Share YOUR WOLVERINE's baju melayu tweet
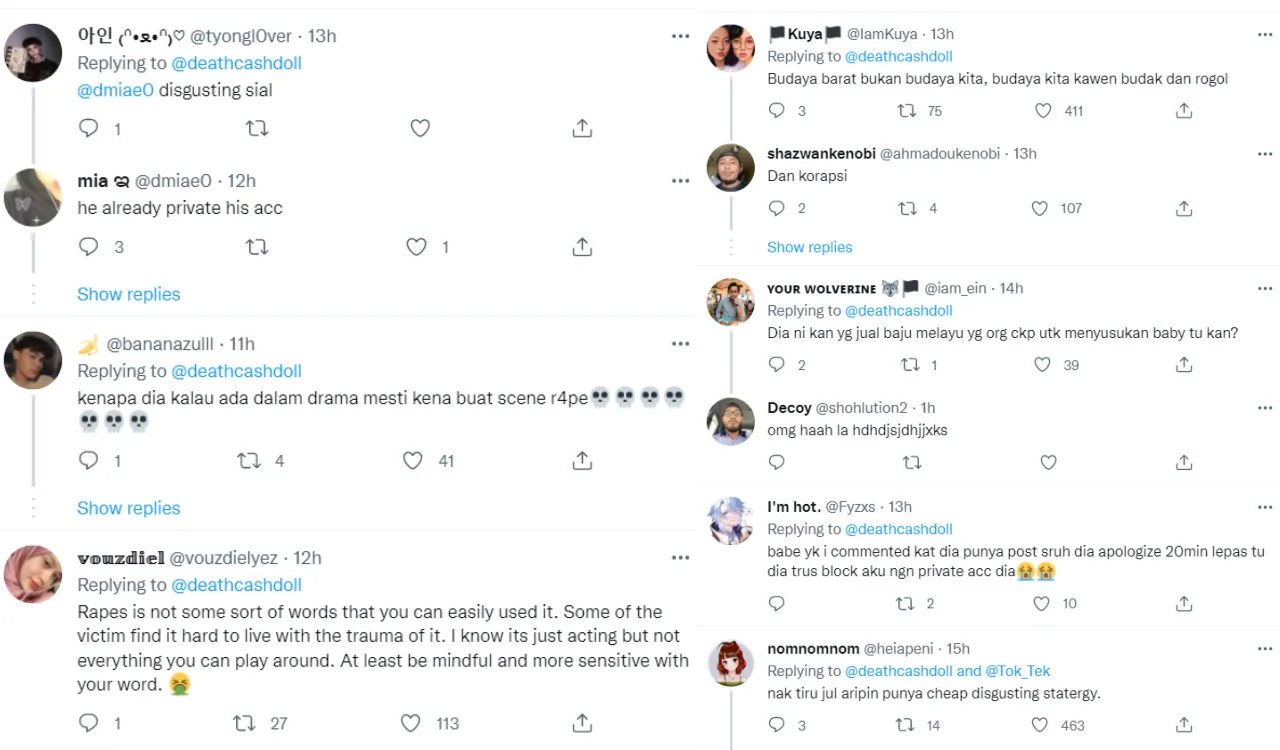 [x=1184, y=365]
